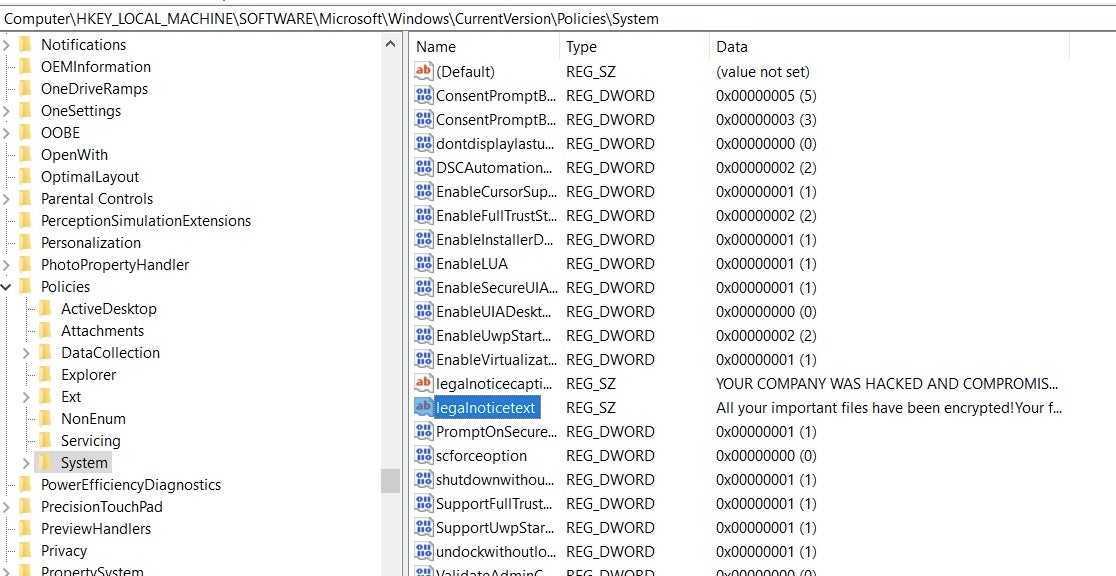Collapse the Policies tree node

click(x=7, y=287)
